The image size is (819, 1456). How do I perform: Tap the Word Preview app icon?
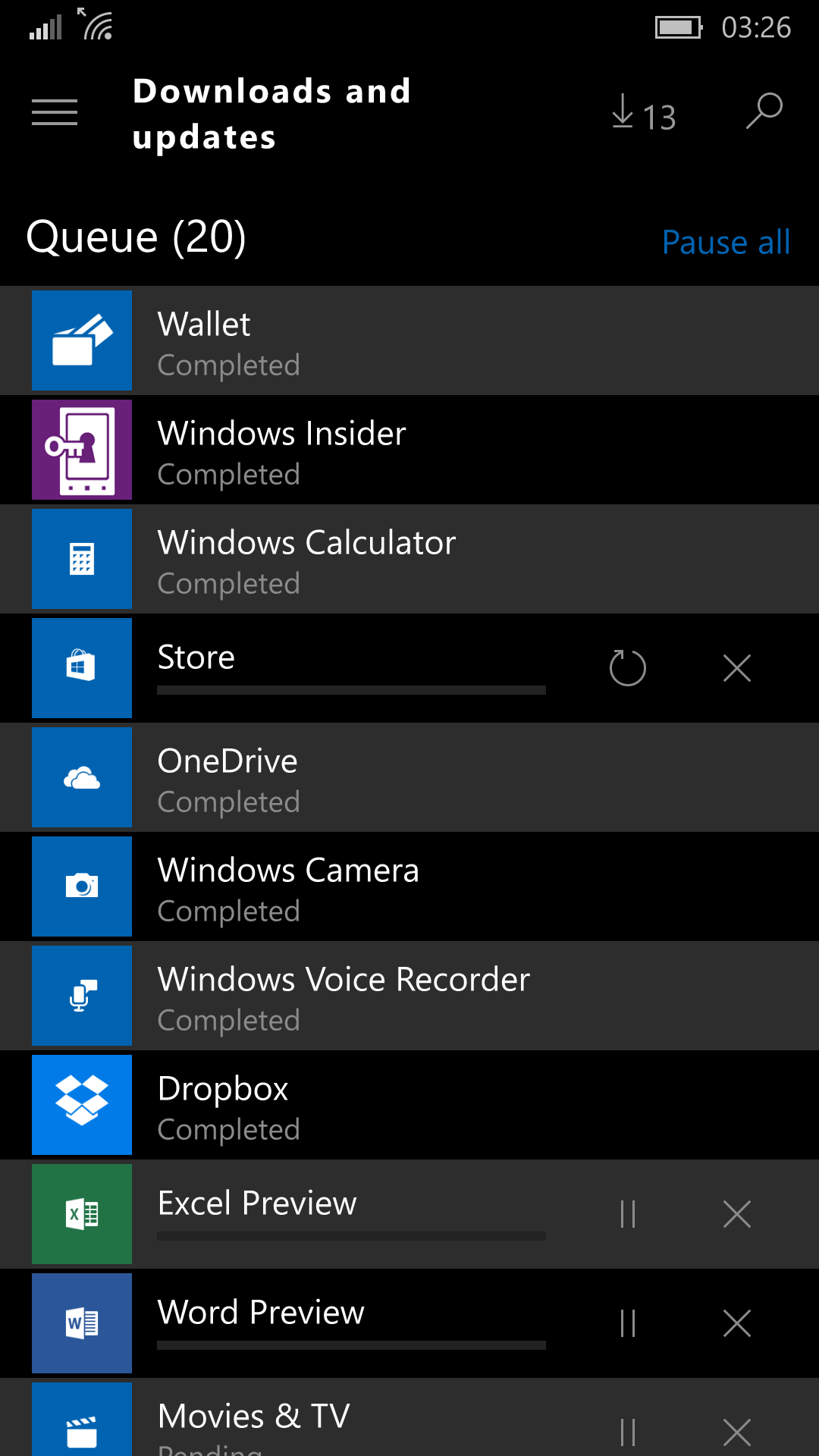click(82, 1323)
